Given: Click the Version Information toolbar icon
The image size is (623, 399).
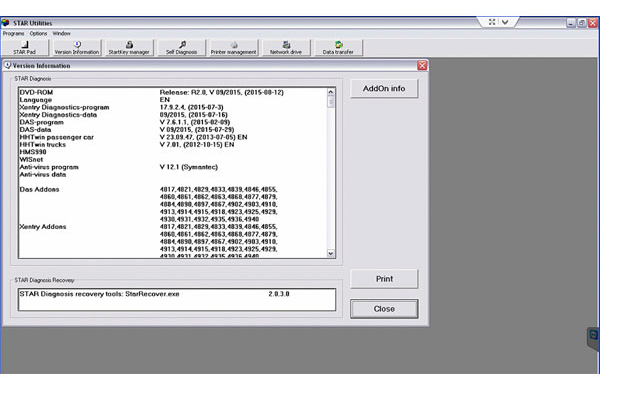Looking at the screenshot, I should point(77,47).
